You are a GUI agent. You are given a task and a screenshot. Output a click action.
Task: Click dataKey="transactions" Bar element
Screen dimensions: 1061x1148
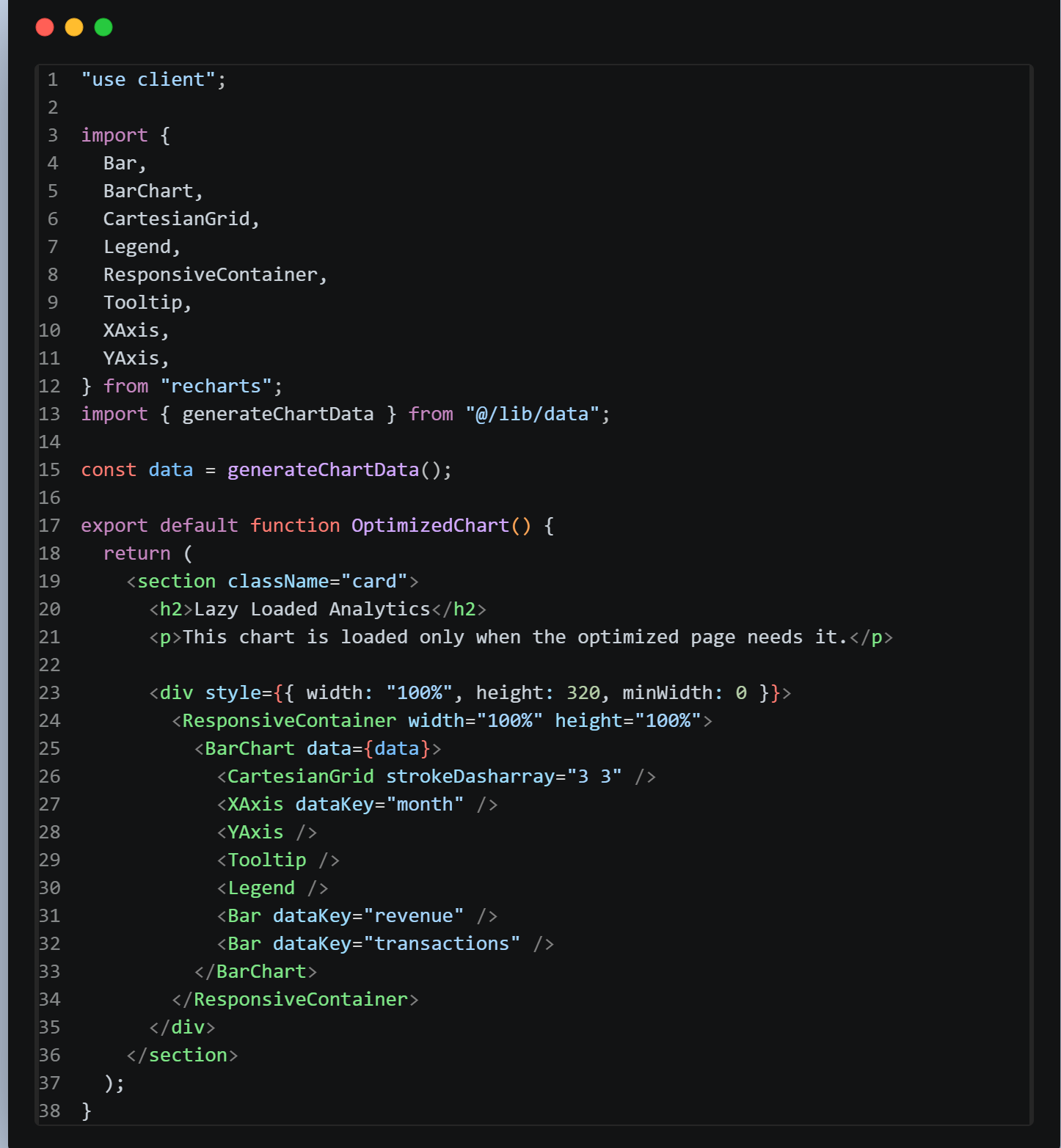click(385, 943)
